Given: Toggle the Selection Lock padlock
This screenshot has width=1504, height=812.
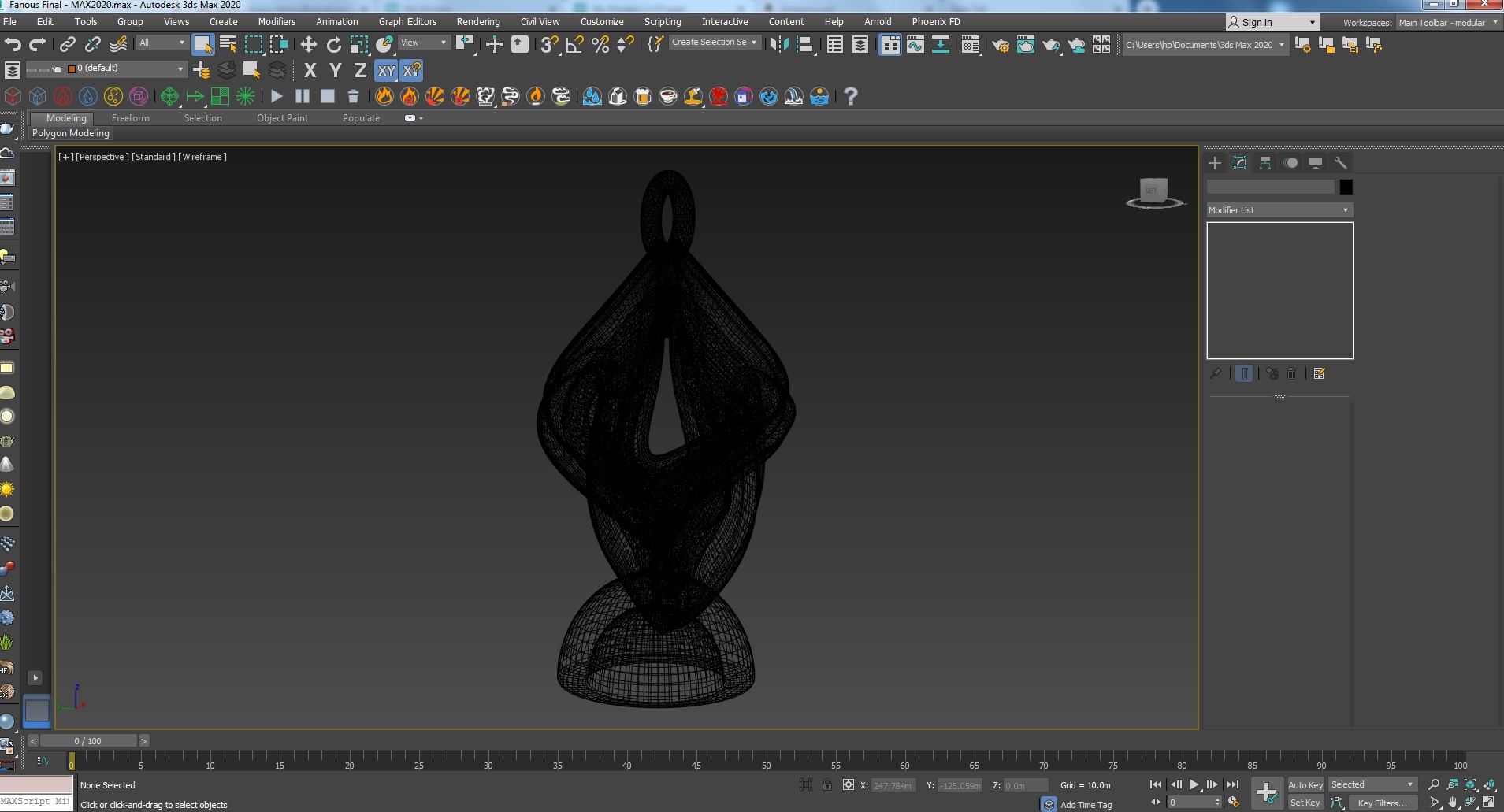Looking at the screenshot, I should point(827,784).
